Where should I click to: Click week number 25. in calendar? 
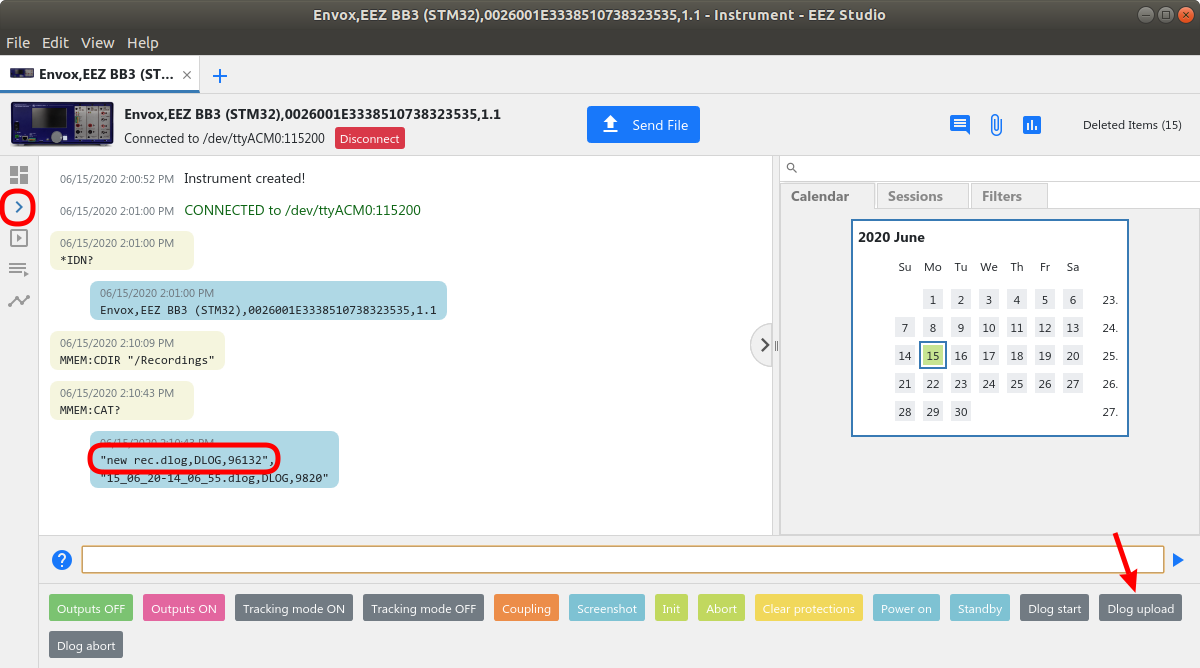point(1109,355)
